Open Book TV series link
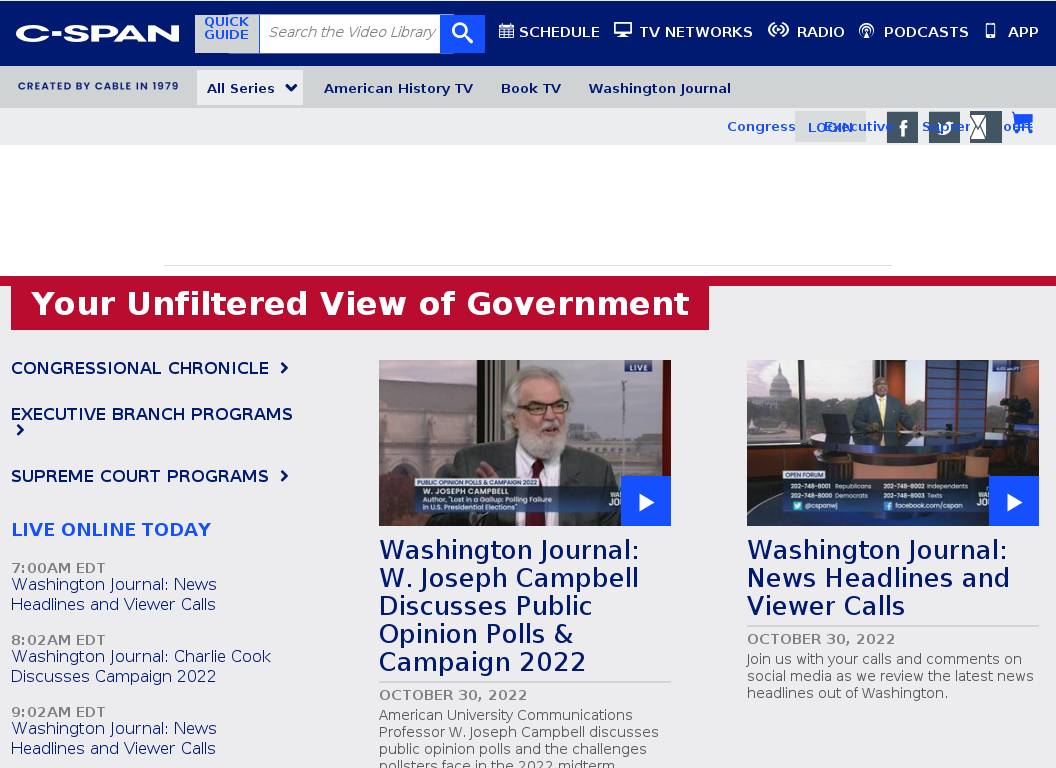The image size is (1056, 768). (x=531, y=88)
